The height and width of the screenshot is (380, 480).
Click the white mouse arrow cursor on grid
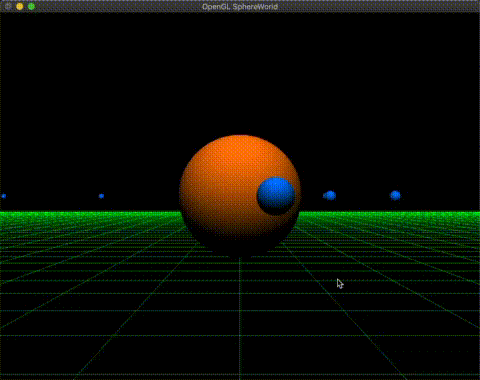coord(340,284)
